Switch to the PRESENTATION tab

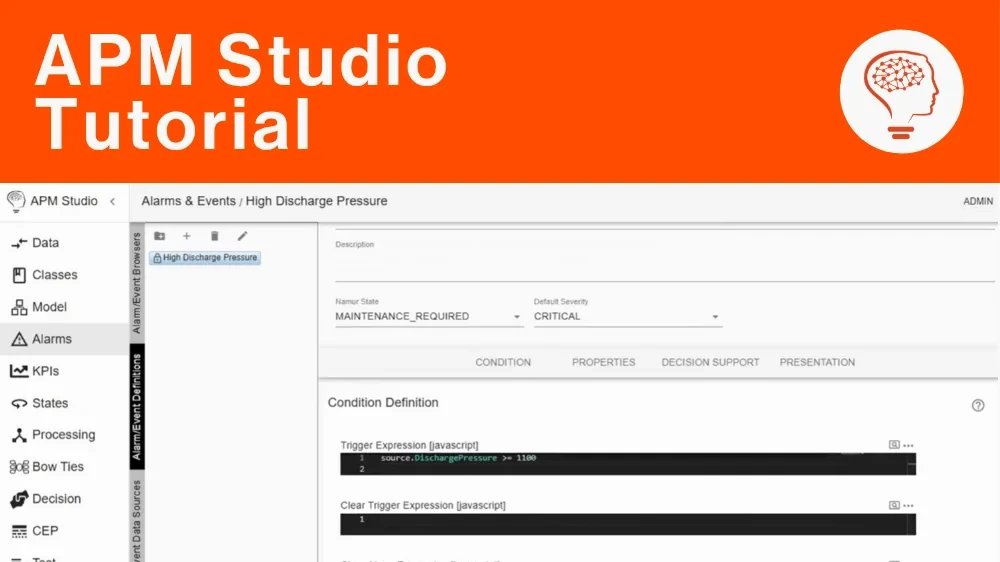(x=817, y=362)
